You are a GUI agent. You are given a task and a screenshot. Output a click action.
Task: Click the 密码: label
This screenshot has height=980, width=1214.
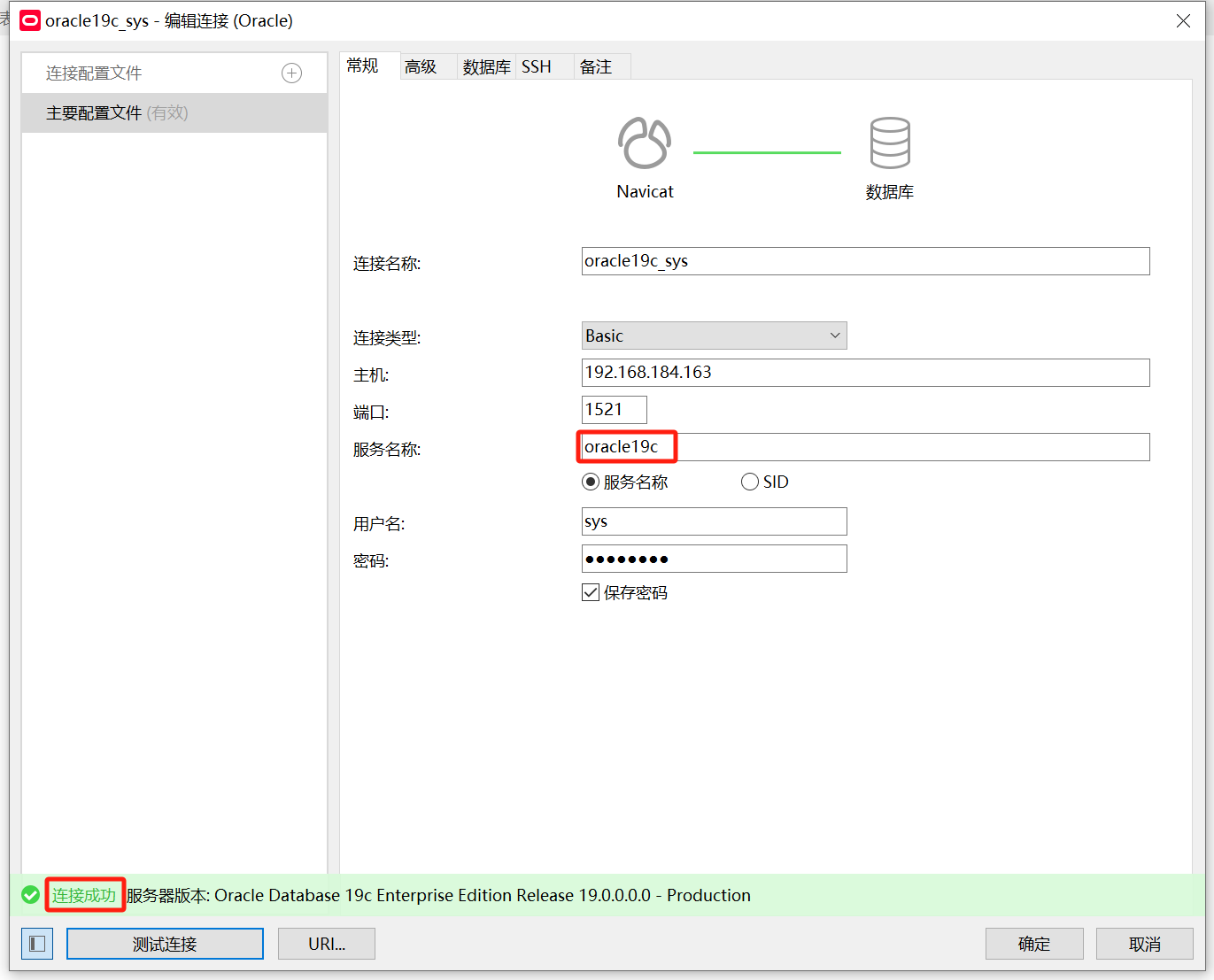[371, 560]
